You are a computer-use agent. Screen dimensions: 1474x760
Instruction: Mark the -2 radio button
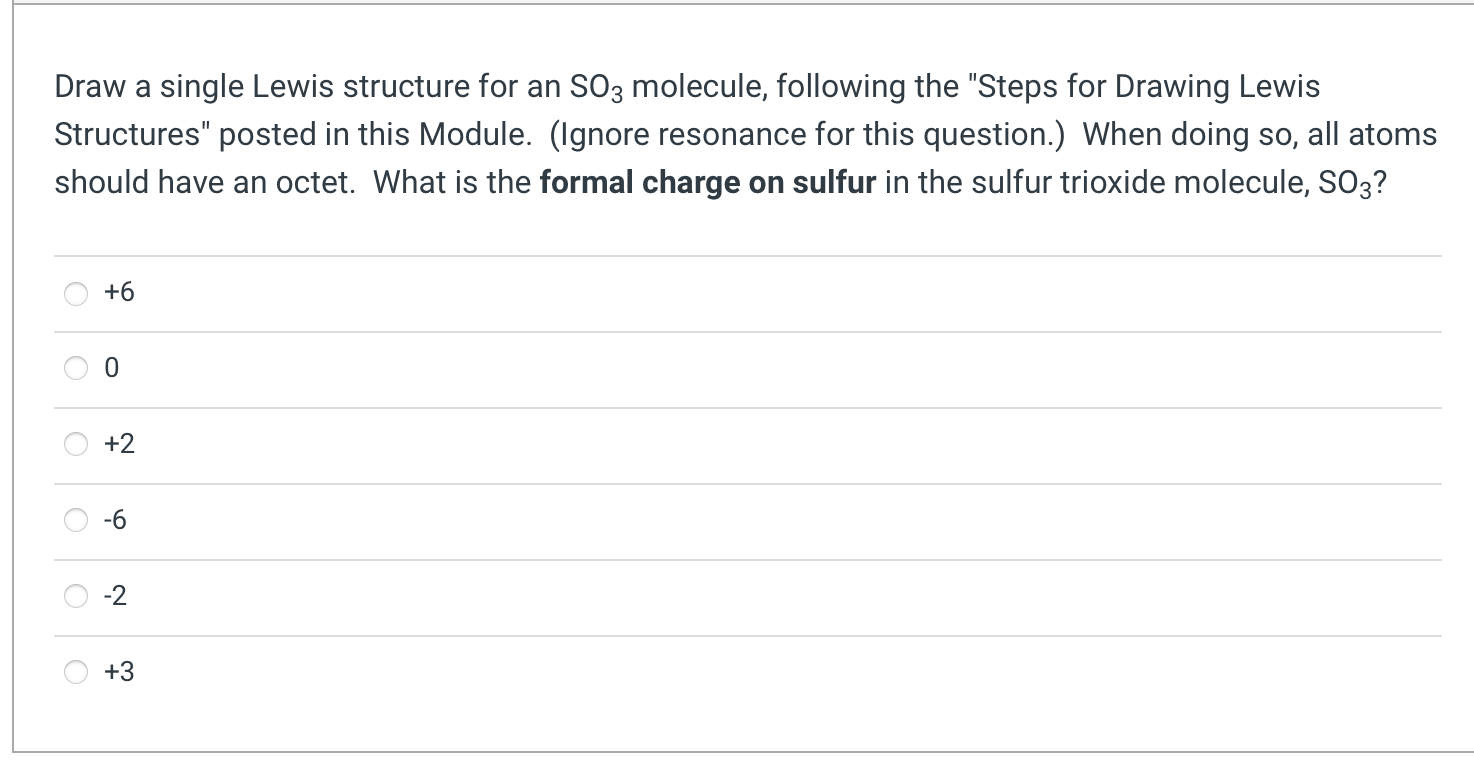point(77,596)
